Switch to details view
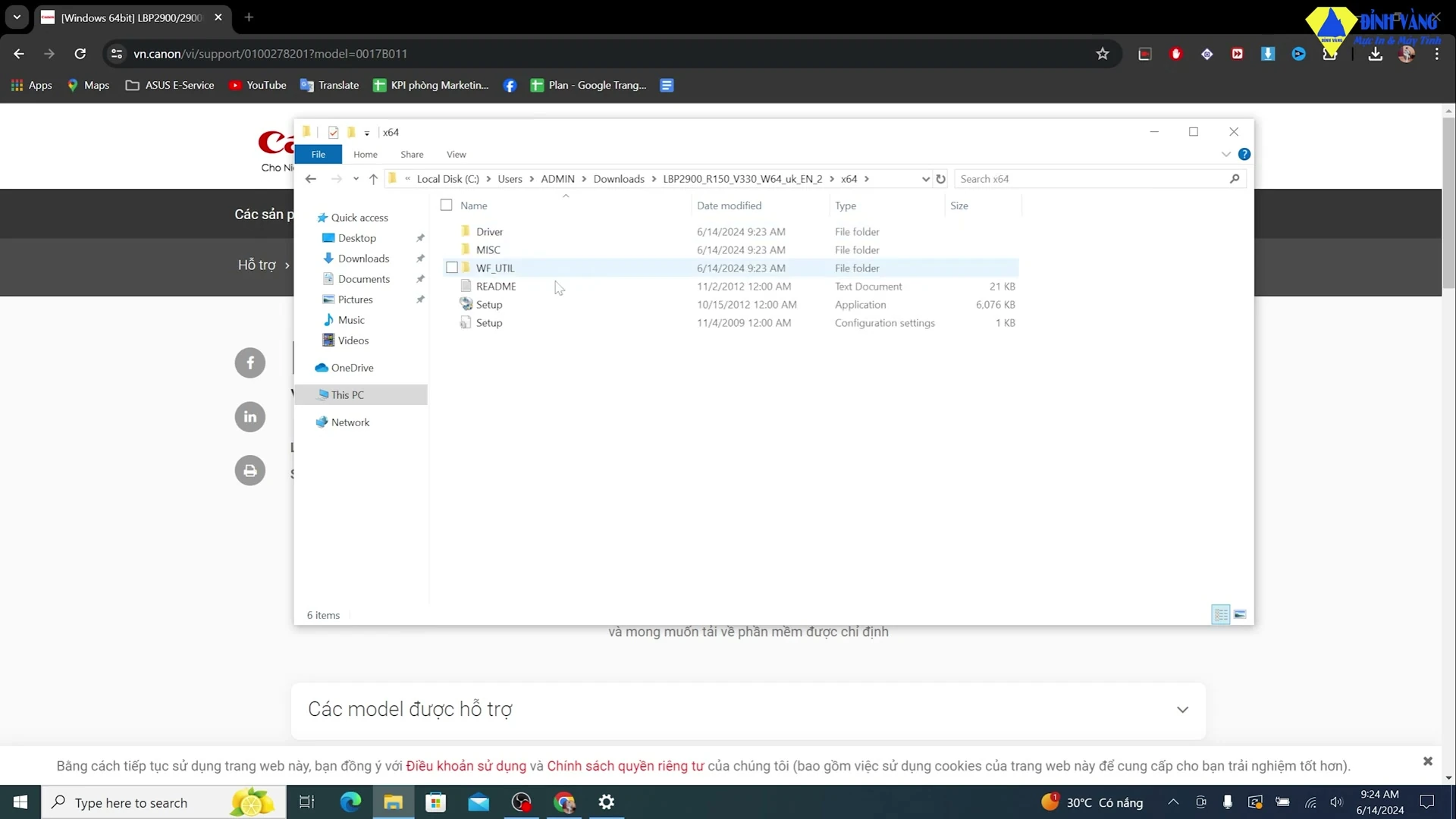 1219,614
